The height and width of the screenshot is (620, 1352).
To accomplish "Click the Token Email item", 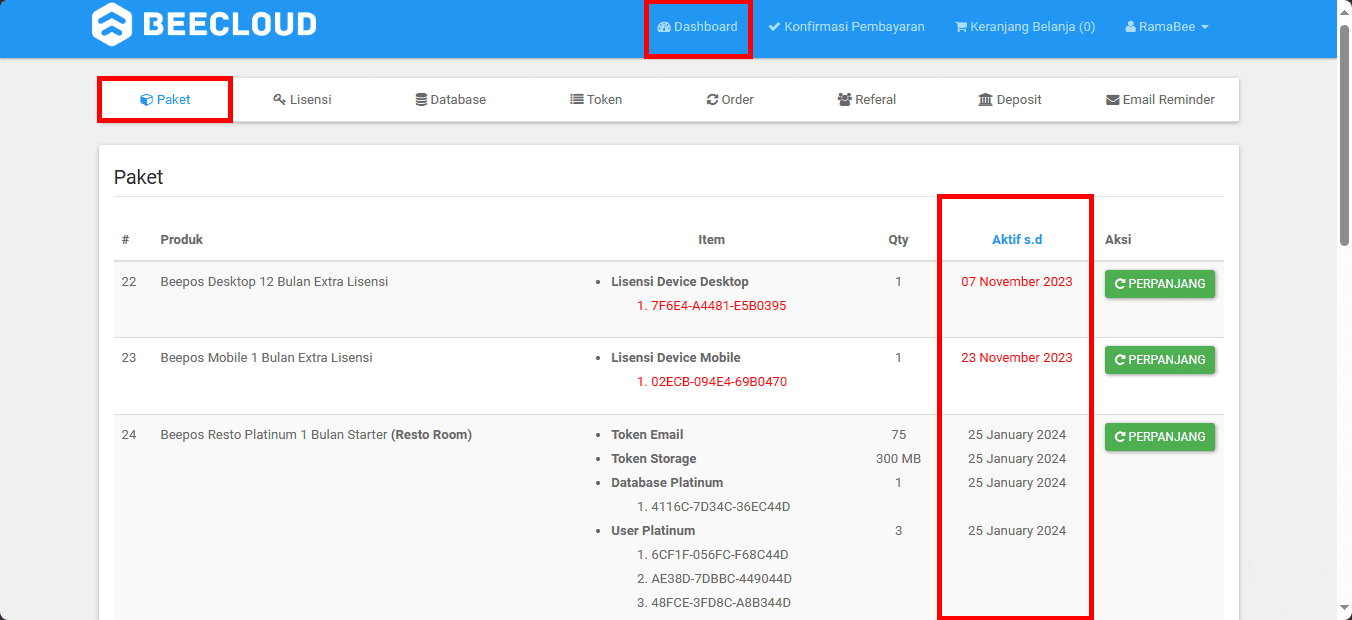I will click(x=647, y=435).
